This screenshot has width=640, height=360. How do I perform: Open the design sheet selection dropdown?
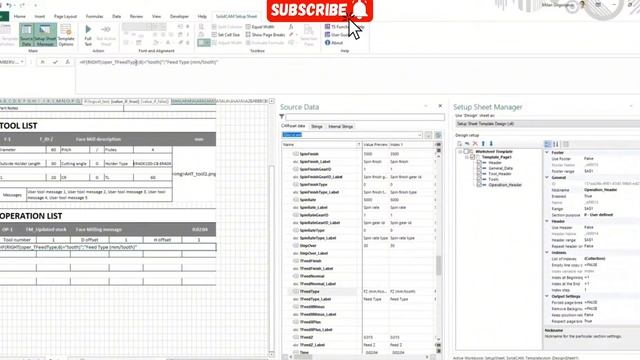[x=547, y=124]
